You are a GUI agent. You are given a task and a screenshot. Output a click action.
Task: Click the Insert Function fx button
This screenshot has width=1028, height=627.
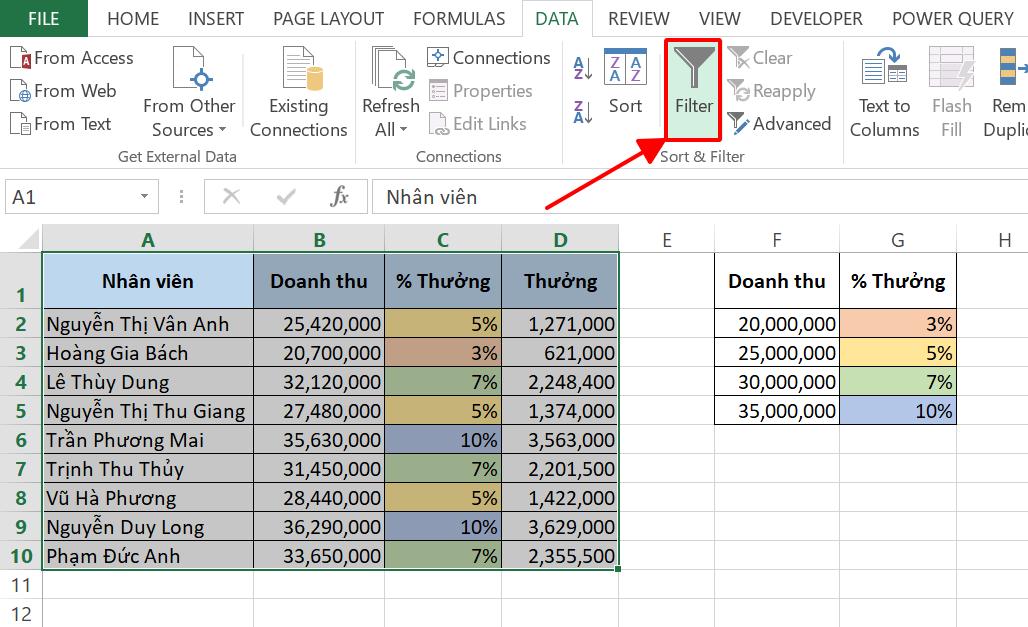[340, 197]
